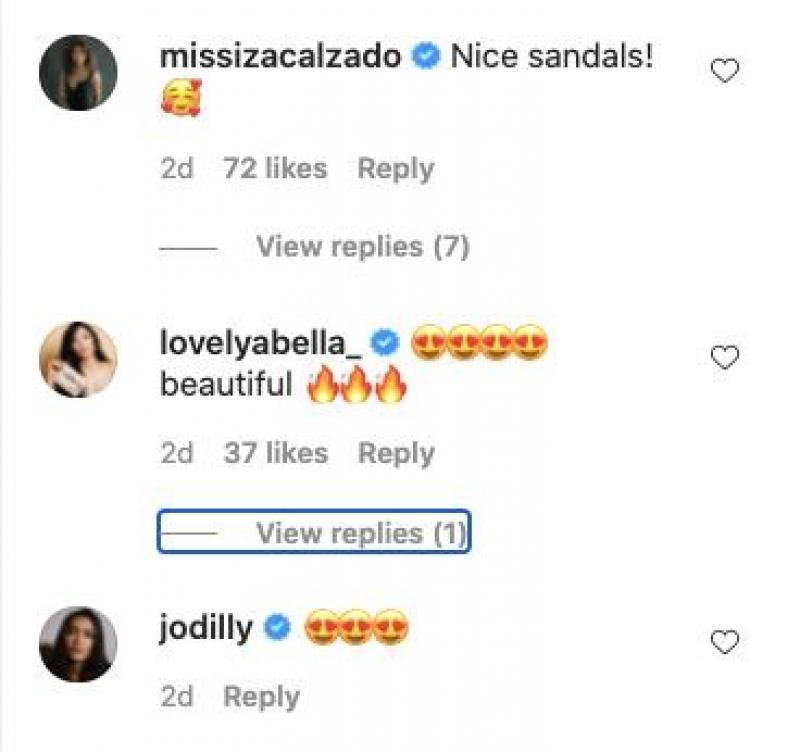
Task: Open jodilly's profile picture
Action: coord(78,645)
